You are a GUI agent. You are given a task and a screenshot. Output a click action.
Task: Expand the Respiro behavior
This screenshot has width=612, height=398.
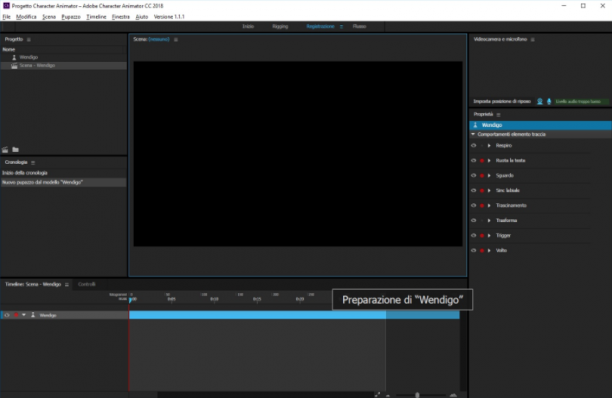pos(489,146)
